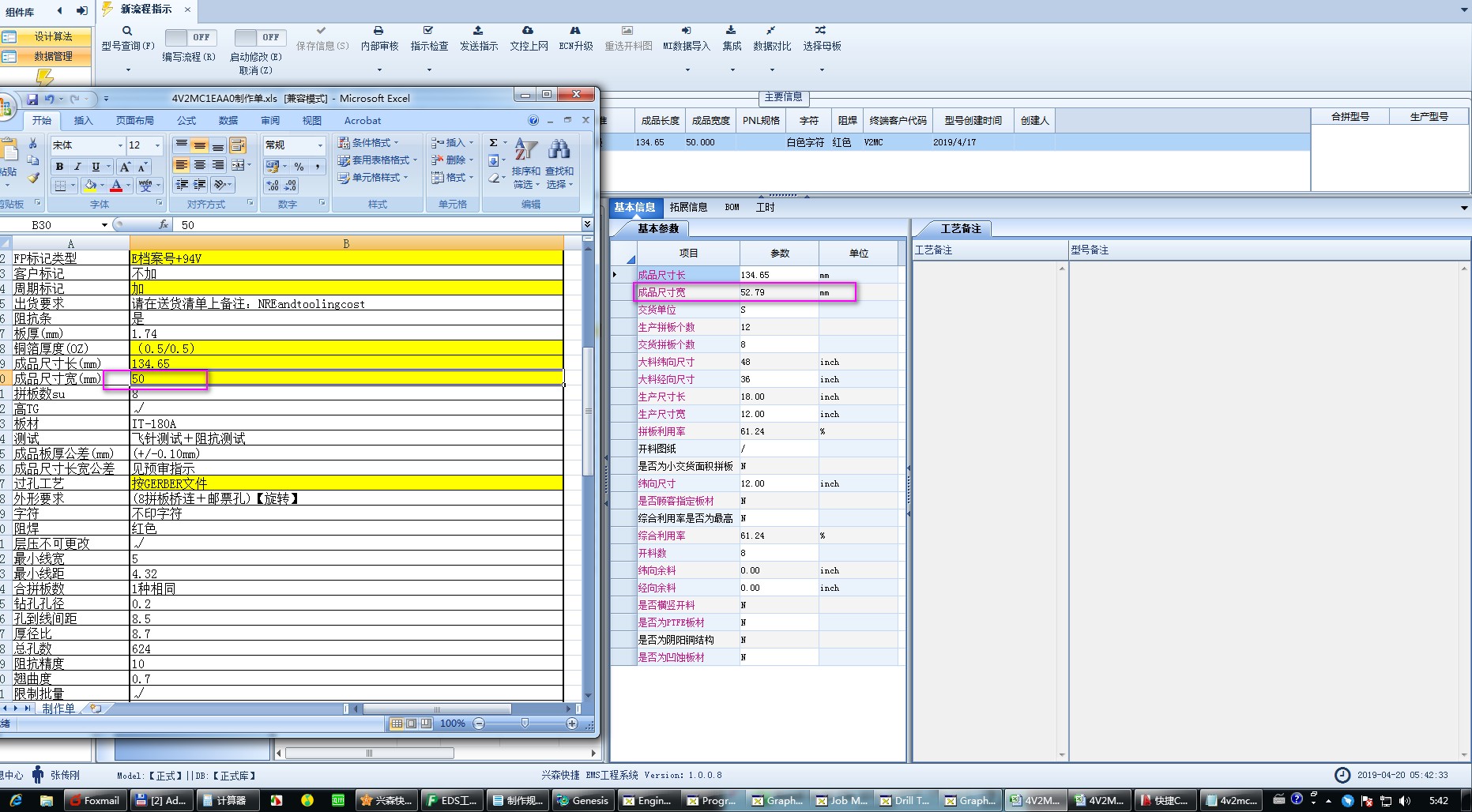Click the 数据管理 sidebar button
Image resolution: width=1472 pixels, height=812 pixels.
[x=46, y=56]
